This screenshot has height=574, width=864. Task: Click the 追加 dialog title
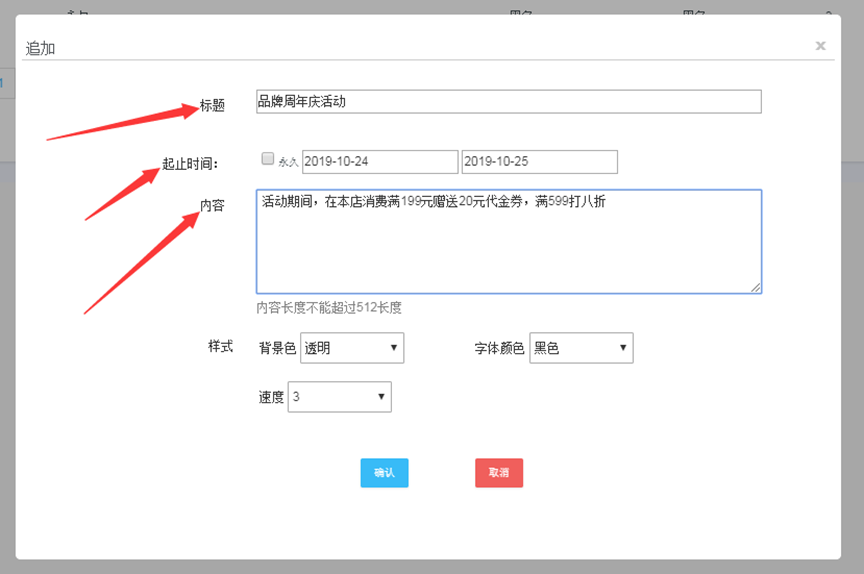(40, 48)
